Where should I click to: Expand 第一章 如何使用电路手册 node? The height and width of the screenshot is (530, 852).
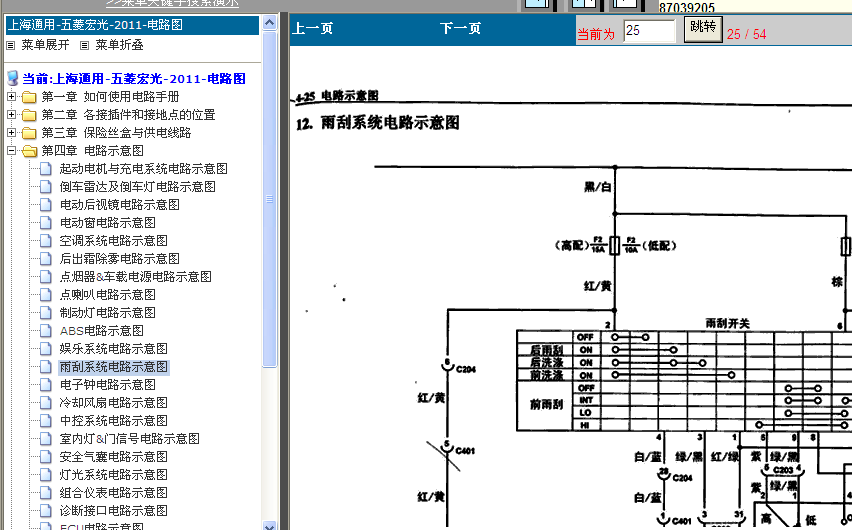coord(11,97)
